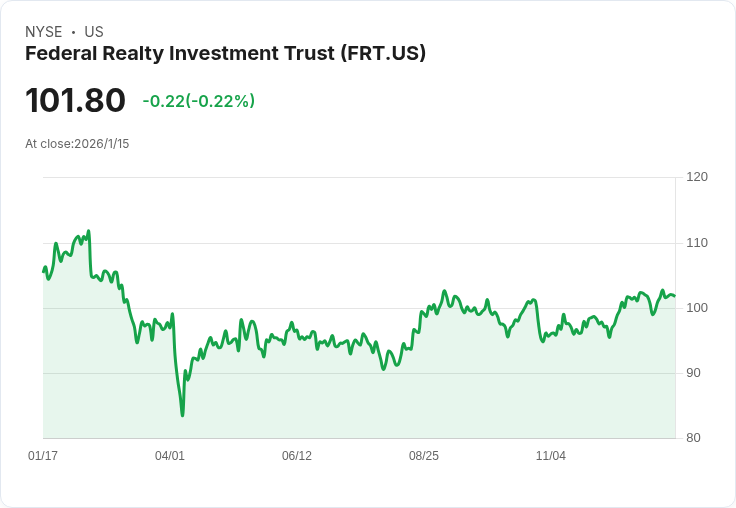Select the 08/25 date on the x-axis
This screenshot has height=508, width=736.
[424, 456]
